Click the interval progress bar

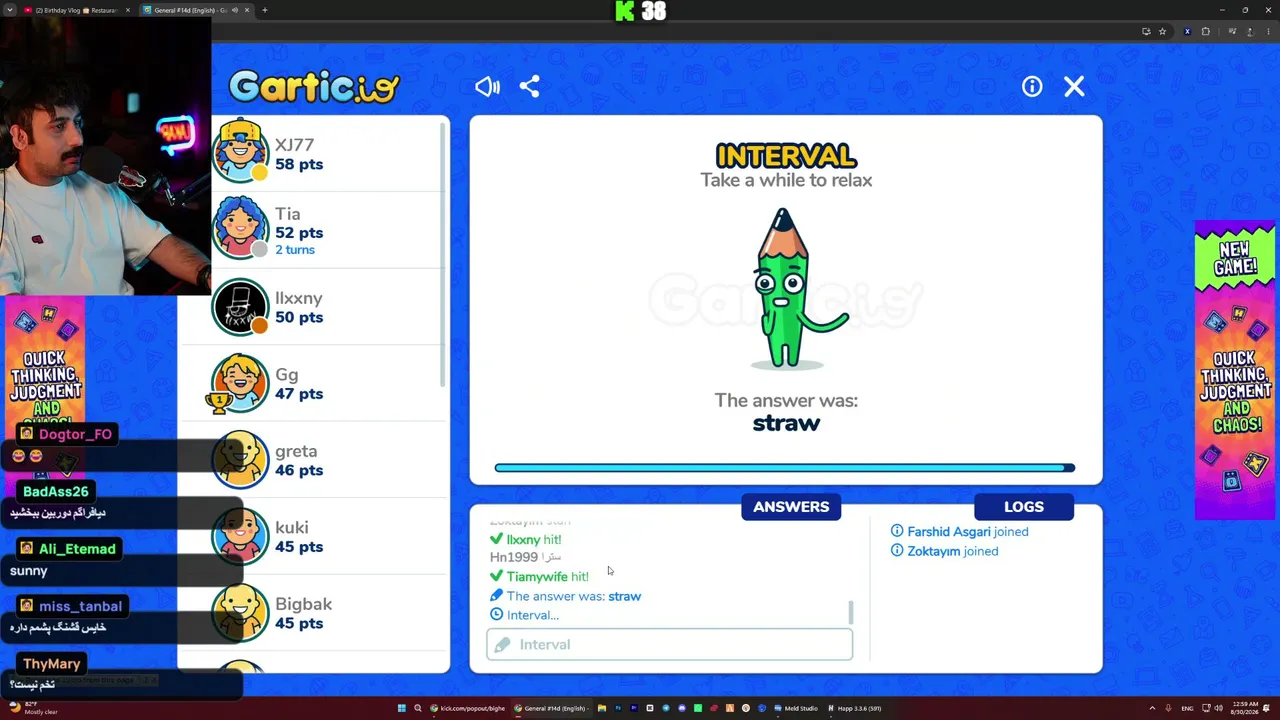(x=785, y=468)
